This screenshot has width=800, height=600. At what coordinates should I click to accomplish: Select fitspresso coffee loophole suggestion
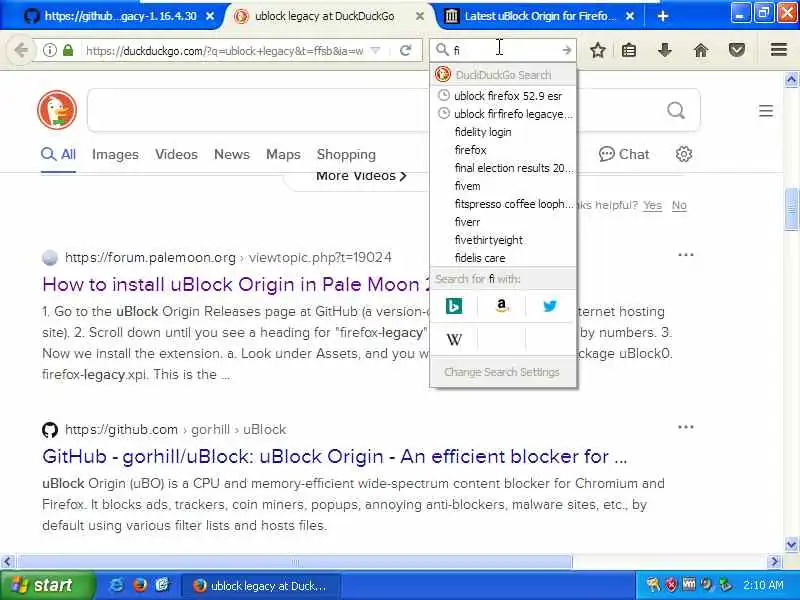pyautogui.click(x=504, y=204)
